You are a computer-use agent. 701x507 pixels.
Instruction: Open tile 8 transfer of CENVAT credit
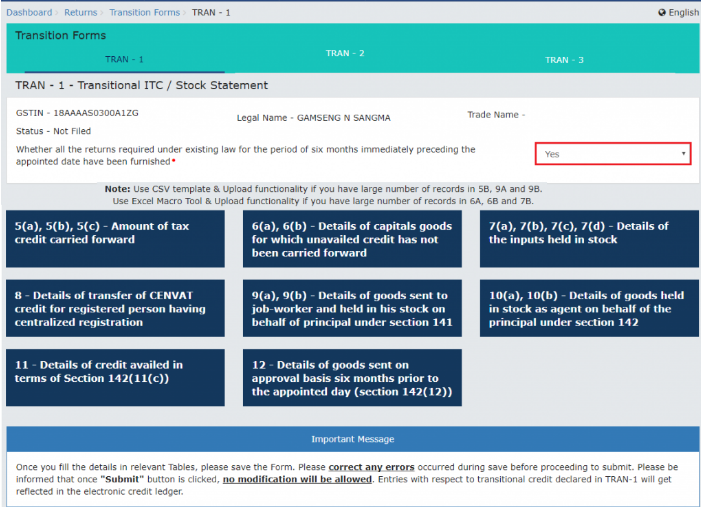pyautogui.click(x=115, y=309)
